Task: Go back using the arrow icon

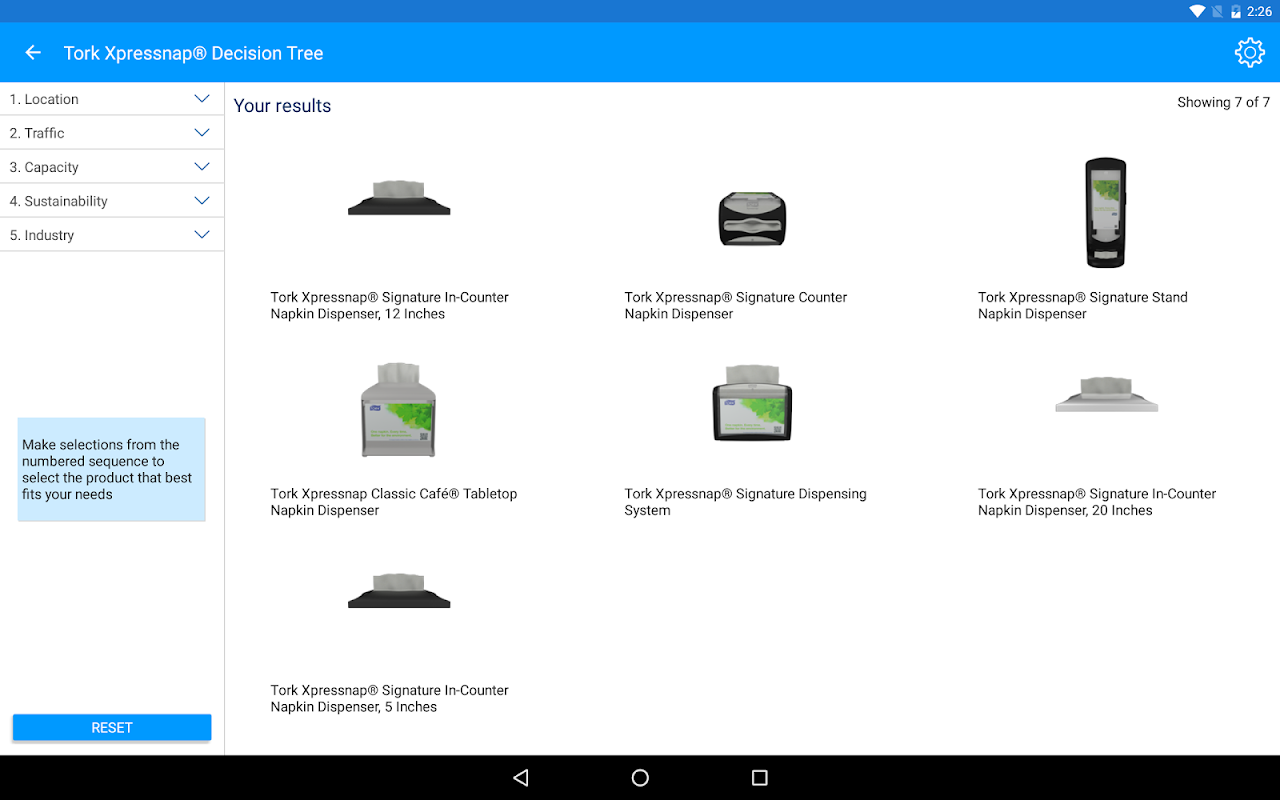Action: tap(33, 53)
